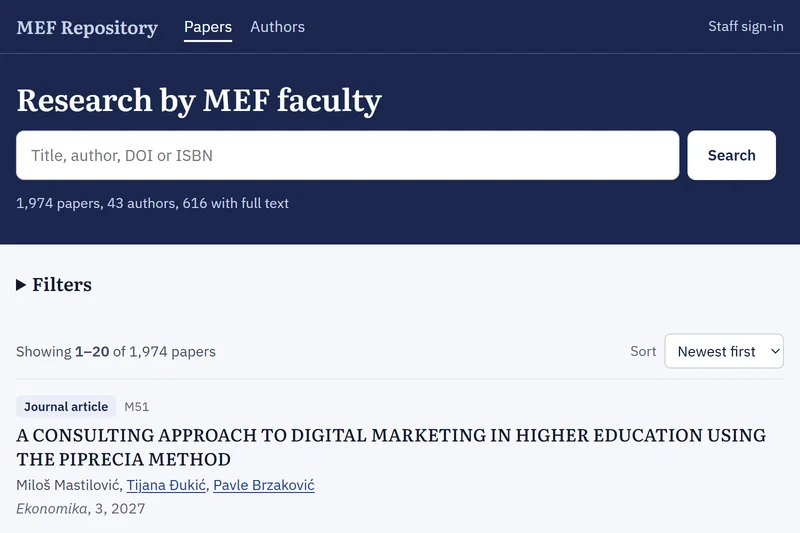Screen dimensions: 800x533
Task: Click the papers and authors count summary
Action: pos(152,203)
